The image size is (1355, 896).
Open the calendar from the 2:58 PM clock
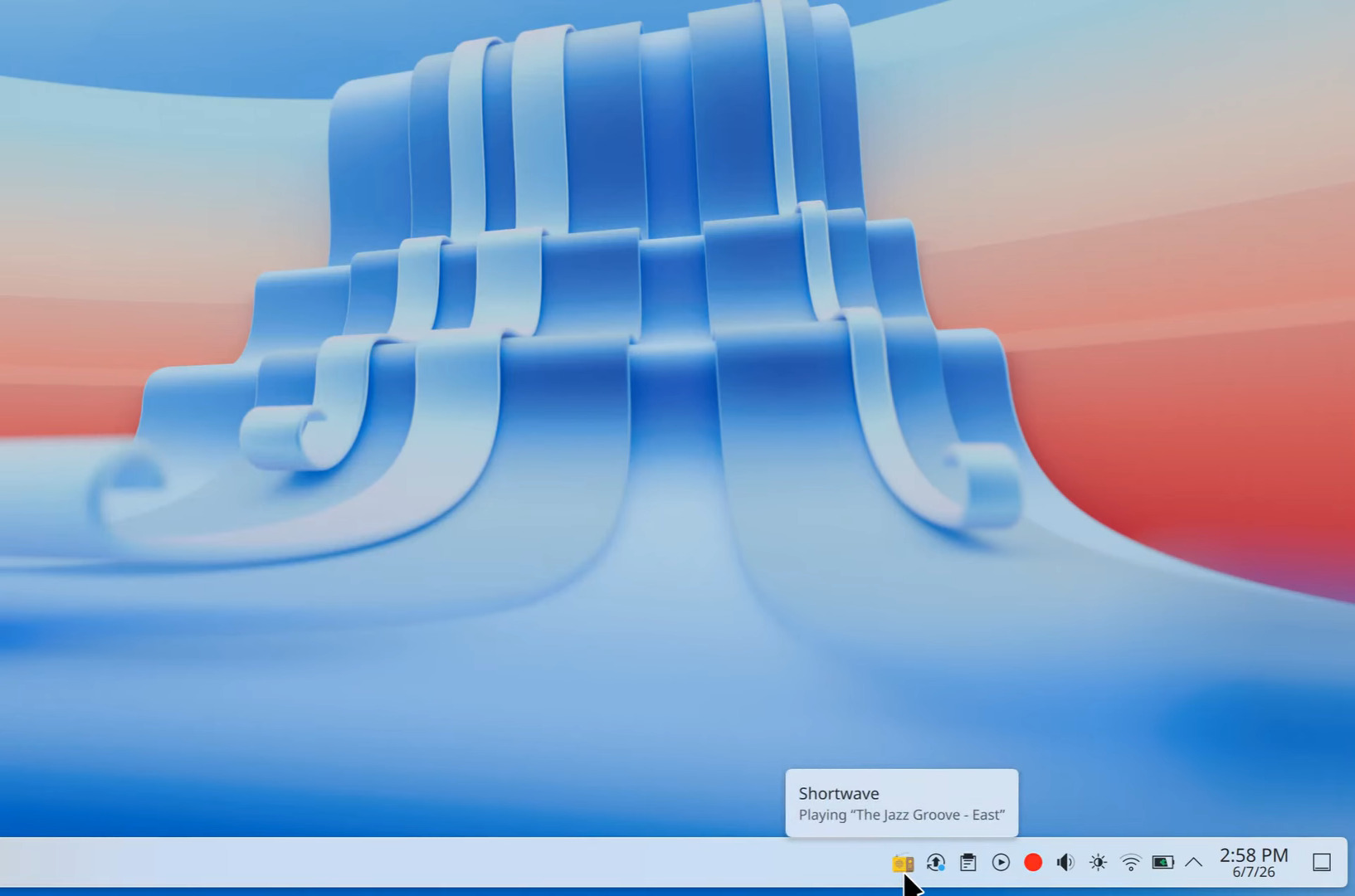pos(1254,863)
